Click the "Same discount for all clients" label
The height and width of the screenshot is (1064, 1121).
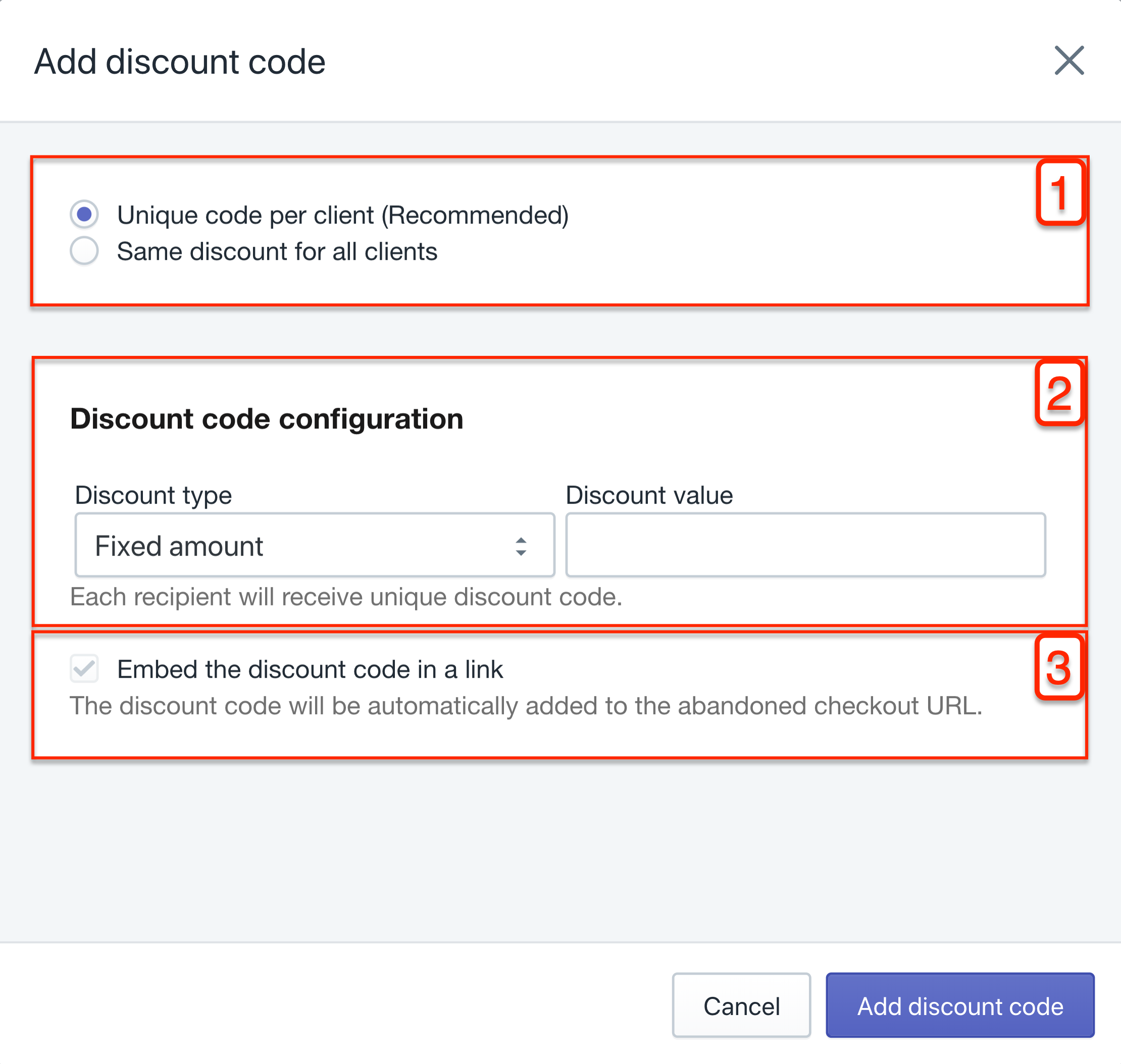(x=277, y=251)
